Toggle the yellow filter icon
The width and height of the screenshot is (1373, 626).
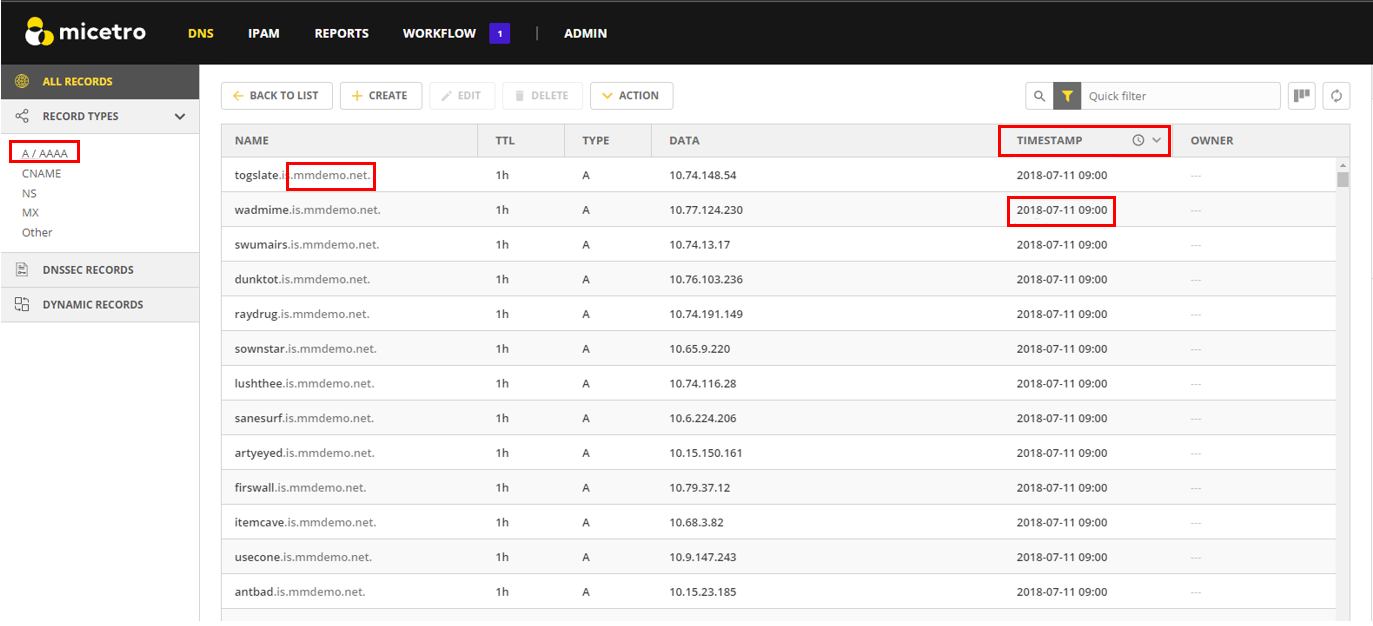(x=1067, y=96)
